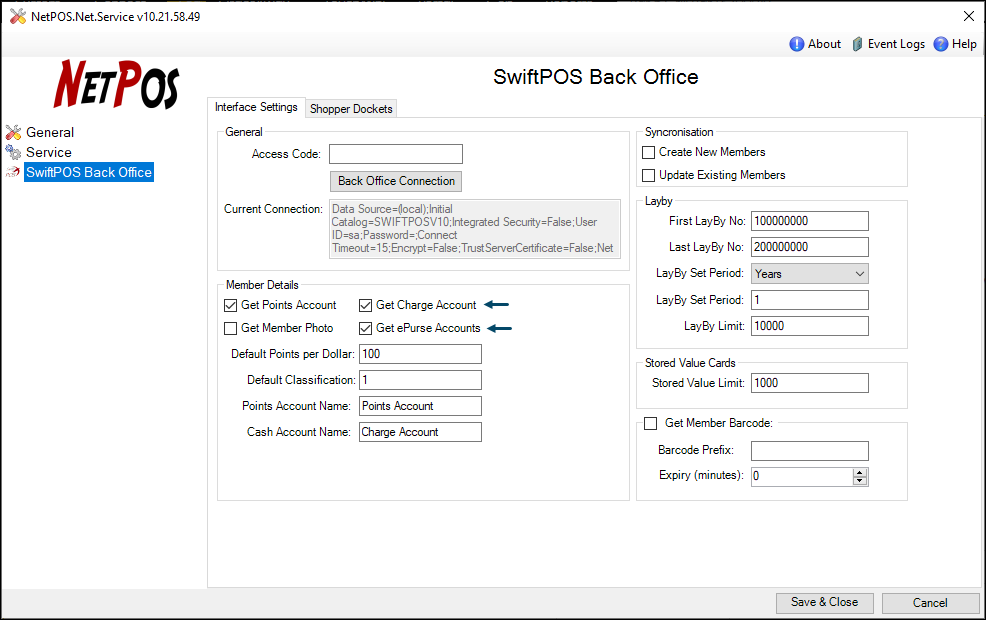Image resolution: width=986 pixels, height=620 pixels.
Task: Click the Back Office Connection button
Action: (396, 181)
